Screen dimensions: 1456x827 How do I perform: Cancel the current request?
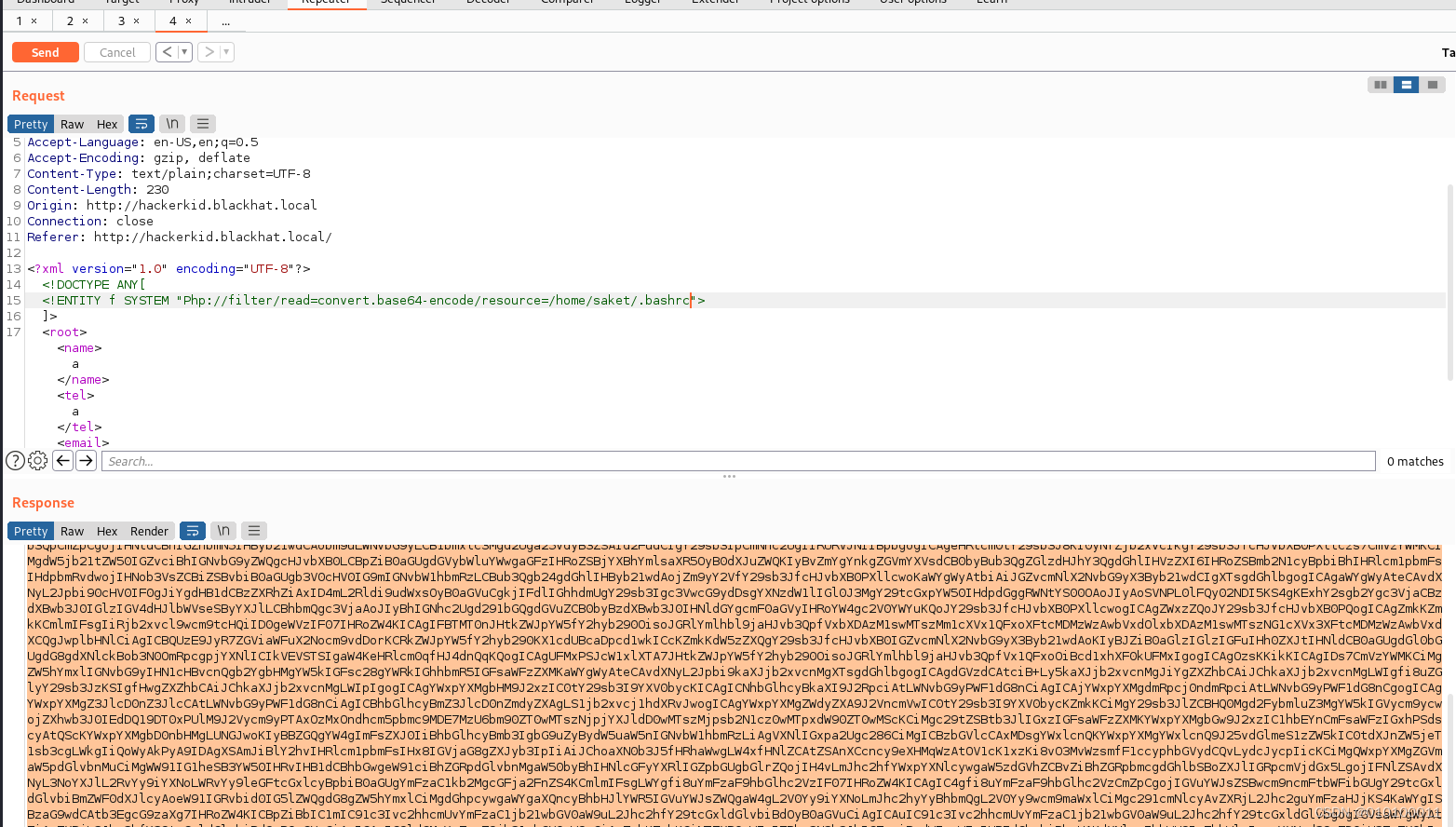point(117,52)
